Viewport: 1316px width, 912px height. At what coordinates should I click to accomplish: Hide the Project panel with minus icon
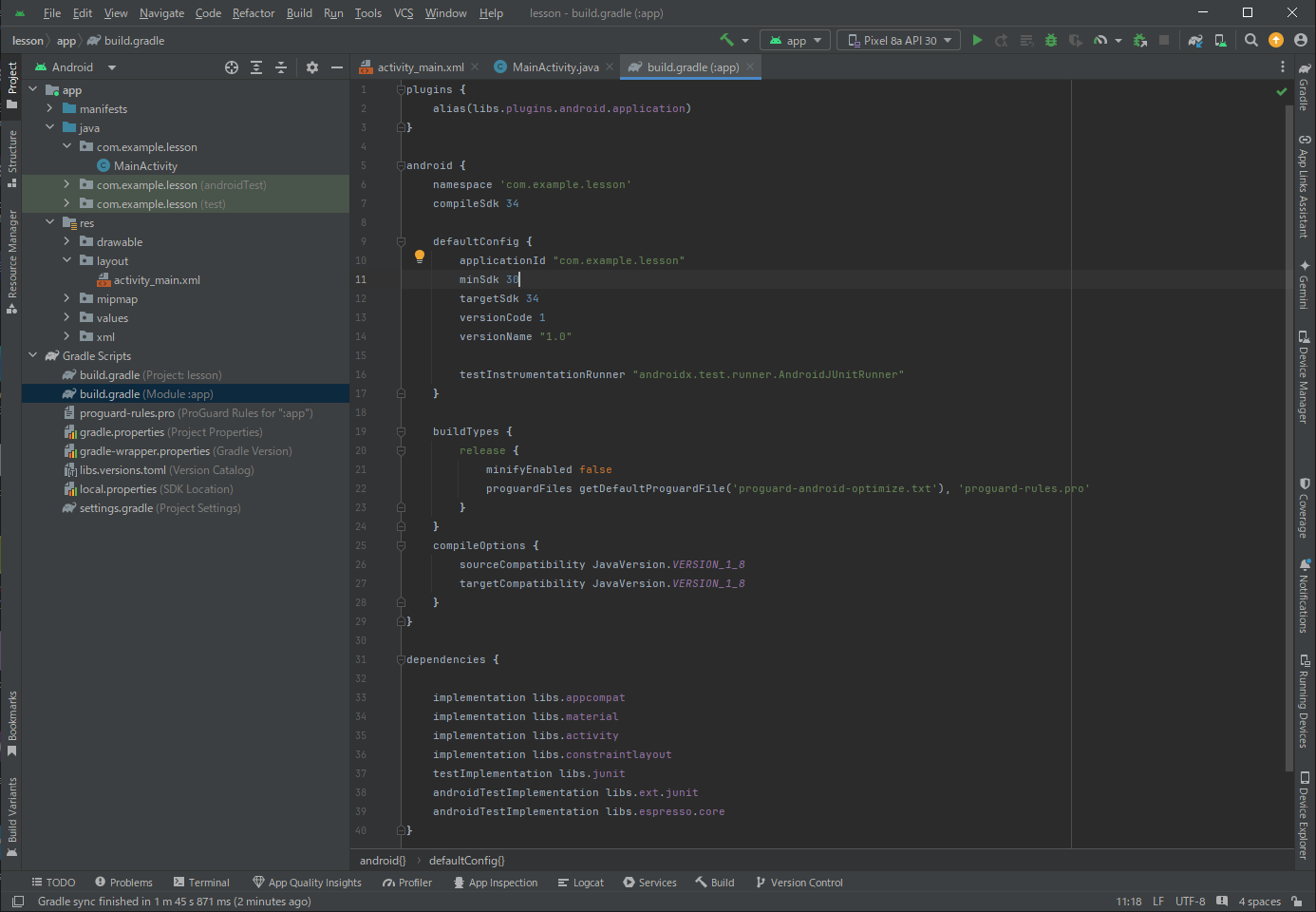click(x=336, y=67)
